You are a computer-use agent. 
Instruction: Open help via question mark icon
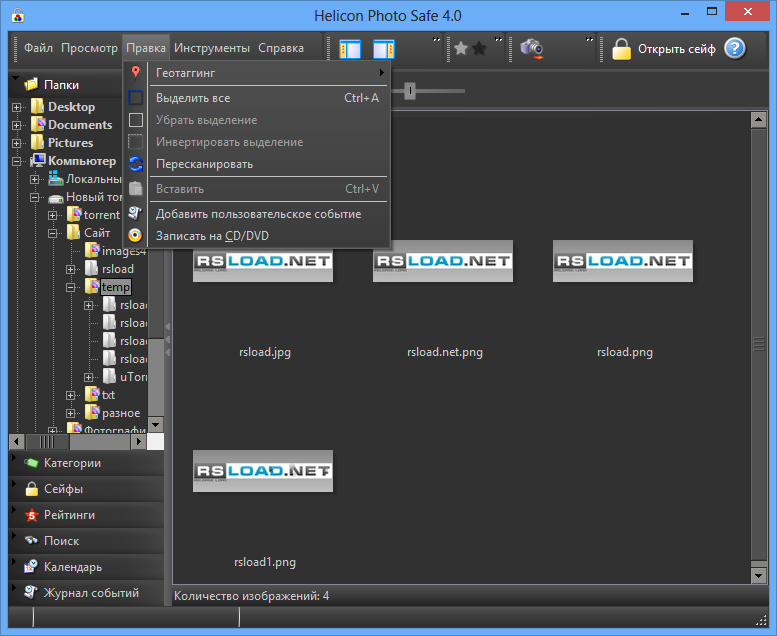[734, 49]
